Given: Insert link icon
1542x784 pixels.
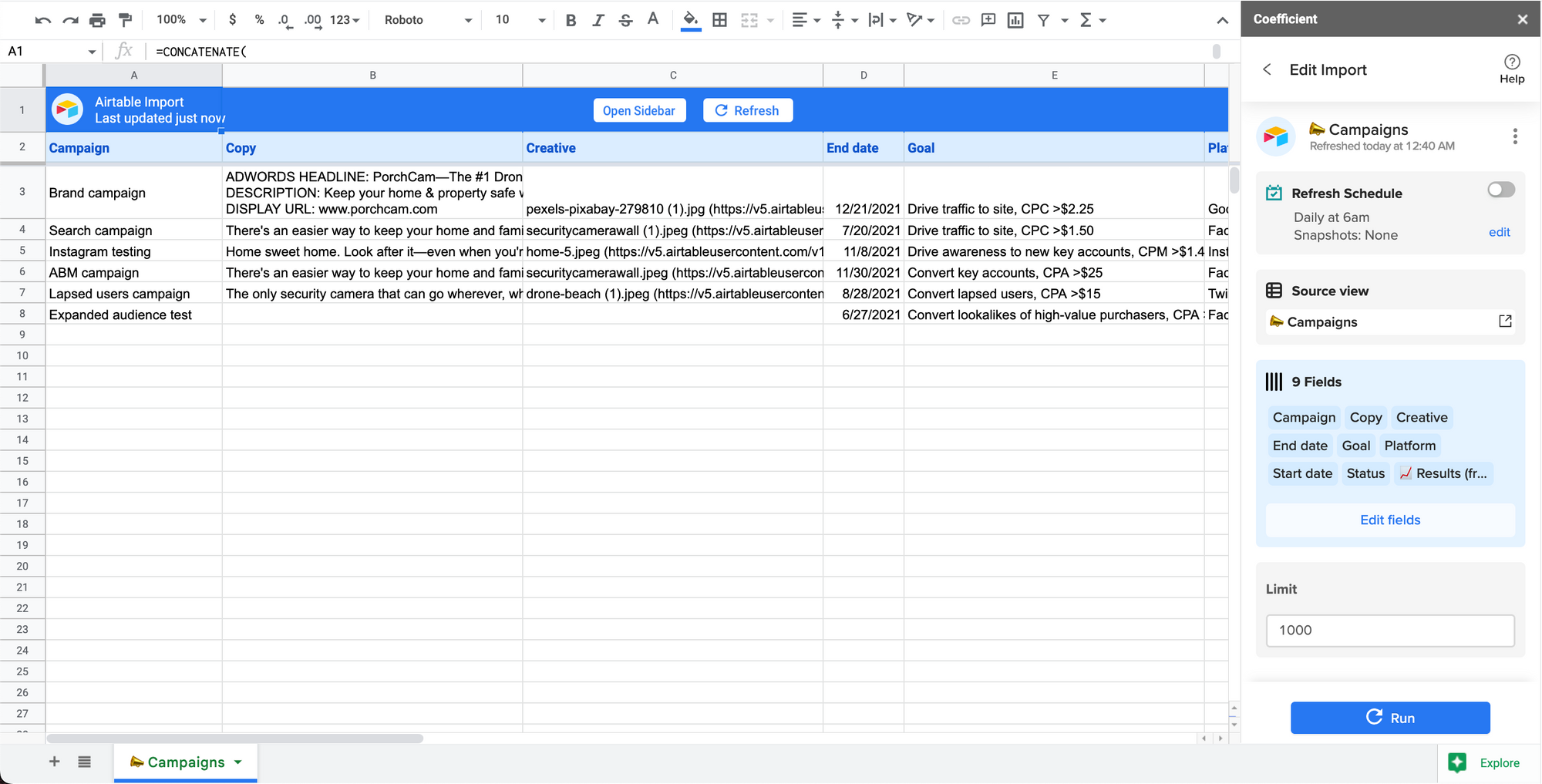Looking at the screenshot, I should pyautogui.click(x=961, y=20).
